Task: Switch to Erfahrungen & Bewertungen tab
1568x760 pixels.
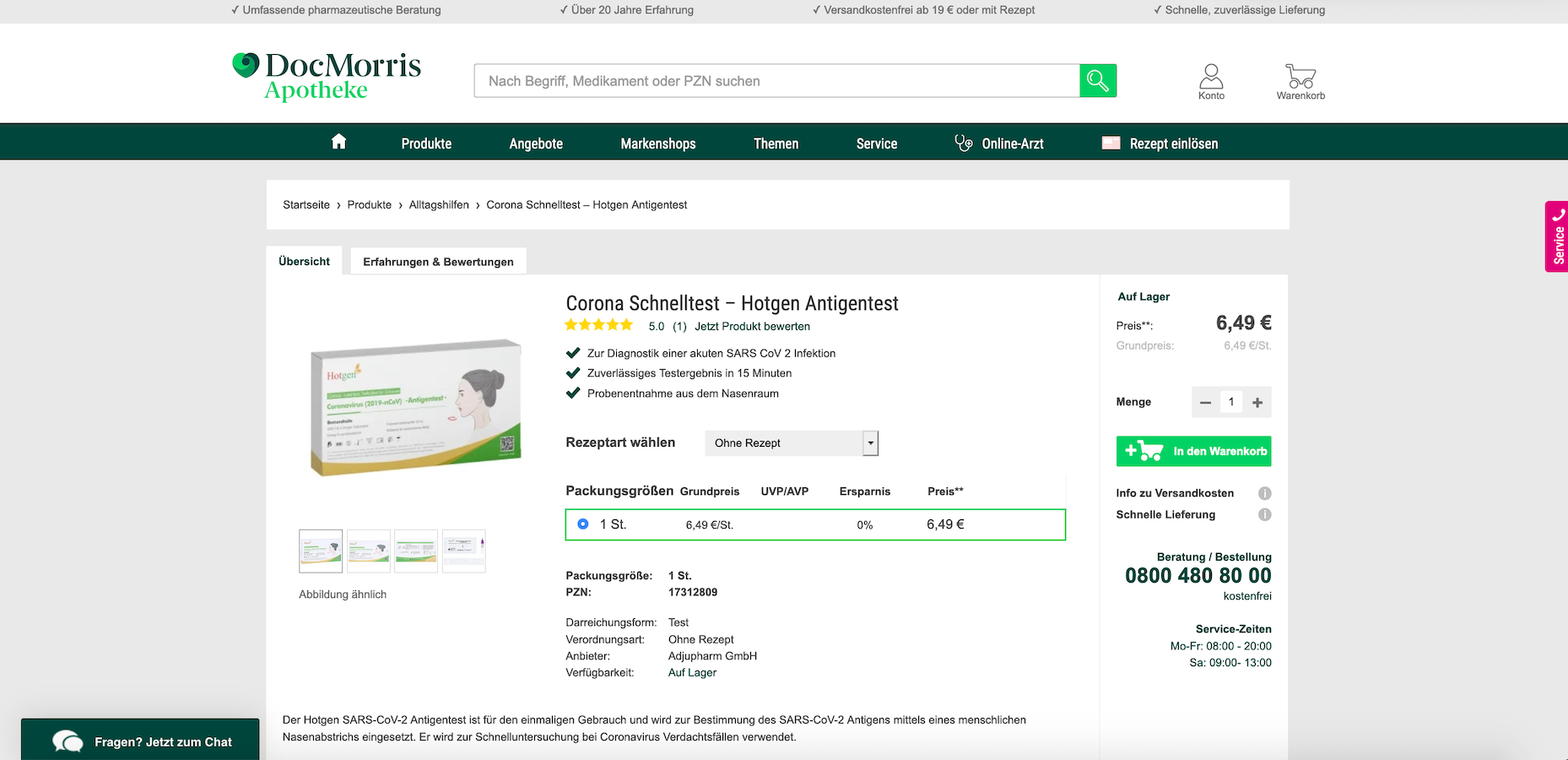Action: click(438, 262)
